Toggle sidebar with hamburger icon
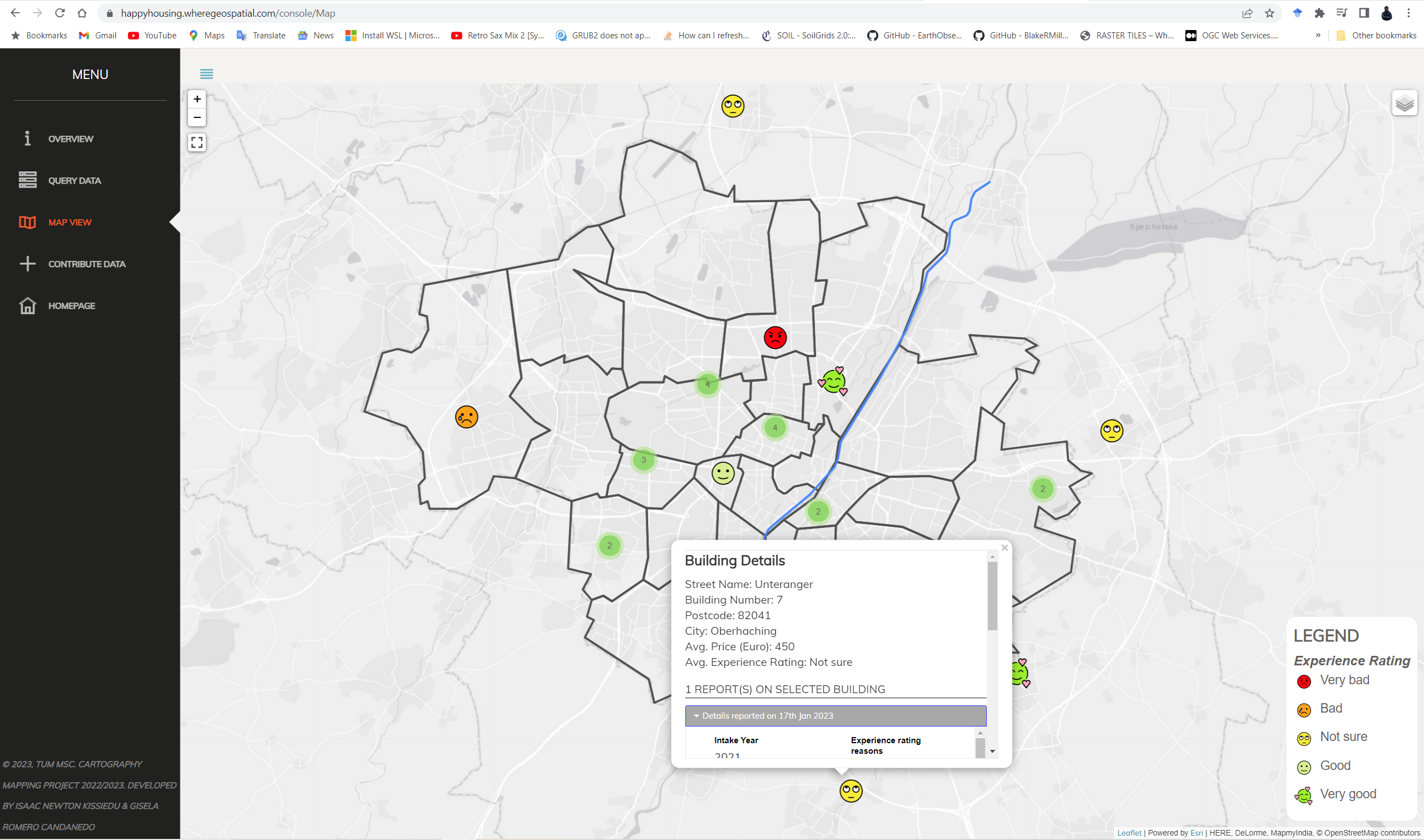This screenshot has width=1424, height=840. click(x=206, y=73)
